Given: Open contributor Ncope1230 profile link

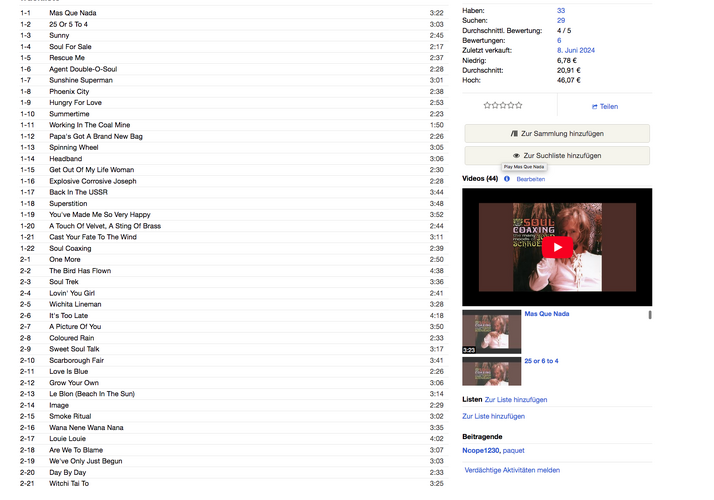Looking at the screenshot, I should [480, 450].
